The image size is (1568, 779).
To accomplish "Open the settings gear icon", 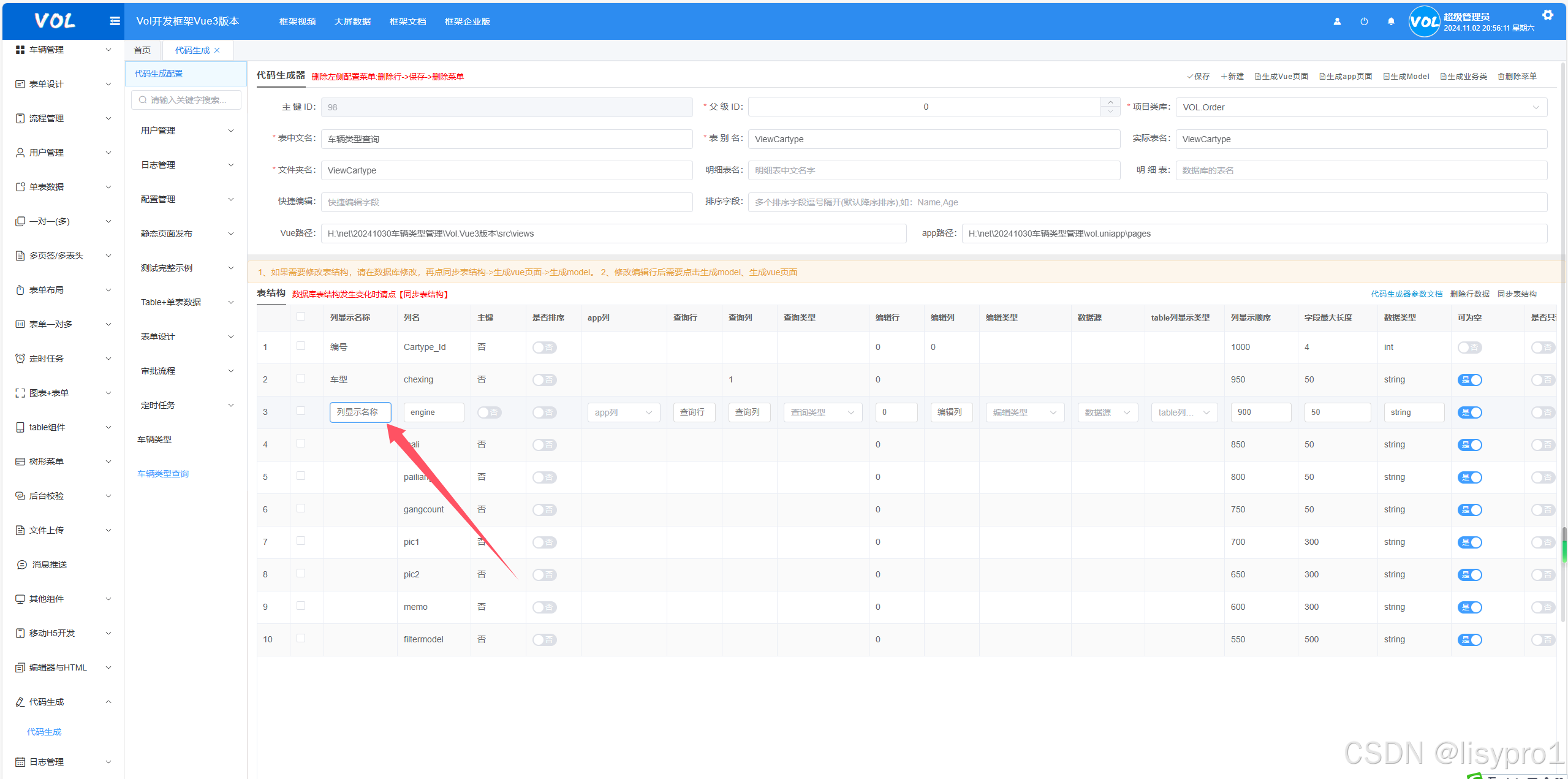I will pyautogui.click(x=1548, y=15).
